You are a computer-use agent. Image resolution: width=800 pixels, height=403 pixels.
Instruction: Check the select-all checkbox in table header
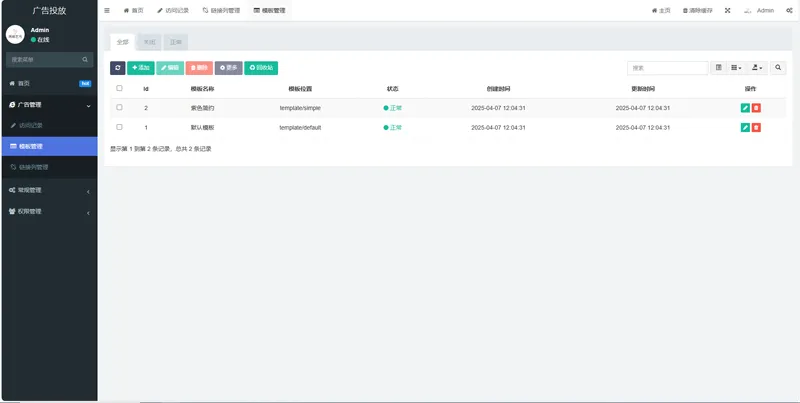tap(119, 88)
